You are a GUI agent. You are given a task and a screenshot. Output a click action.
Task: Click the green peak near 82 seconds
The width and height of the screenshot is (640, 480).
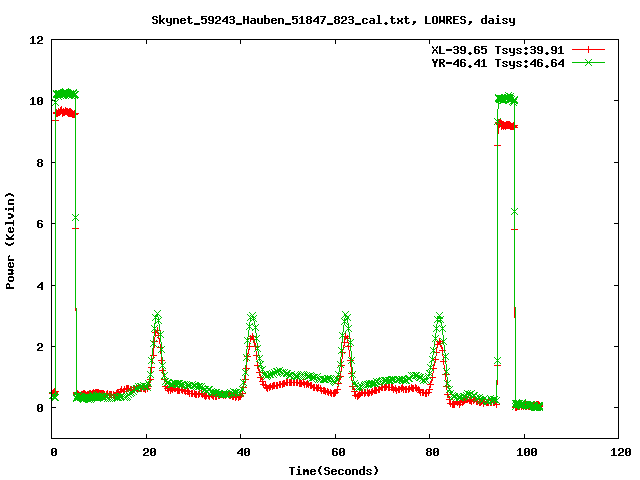[439, 317]
